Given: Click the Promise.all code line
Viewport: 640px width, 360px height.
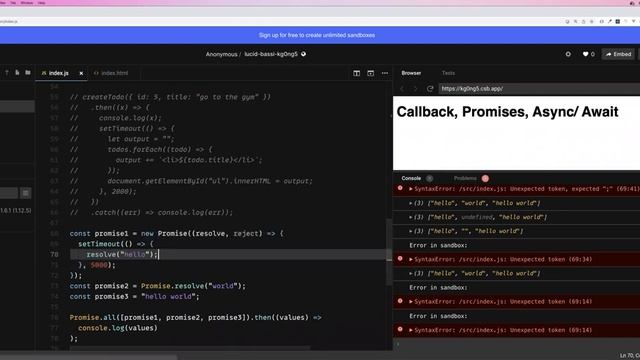Looking at the screenshot, I should point(196,318).
